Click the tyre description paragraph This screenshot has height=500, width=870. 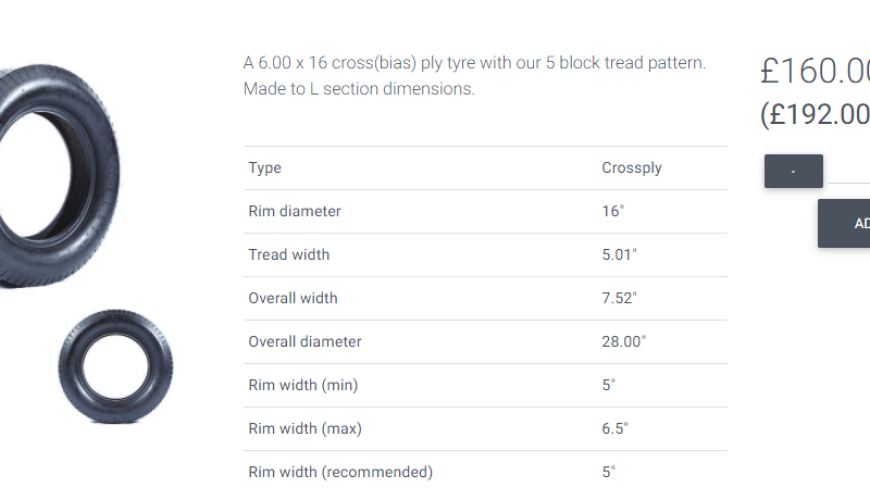coord(474,75)
